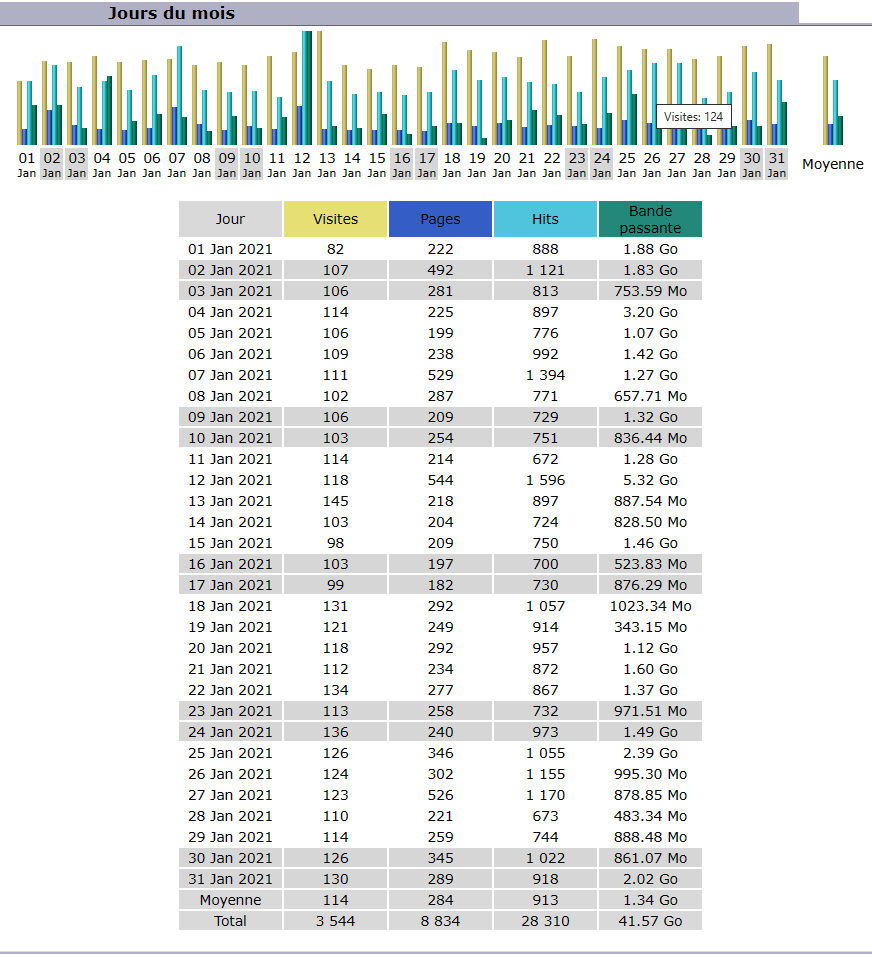Screen dimensions: 872x957
Task: Click the bandwidth value 2.39 Go
Action: (650, 753)
